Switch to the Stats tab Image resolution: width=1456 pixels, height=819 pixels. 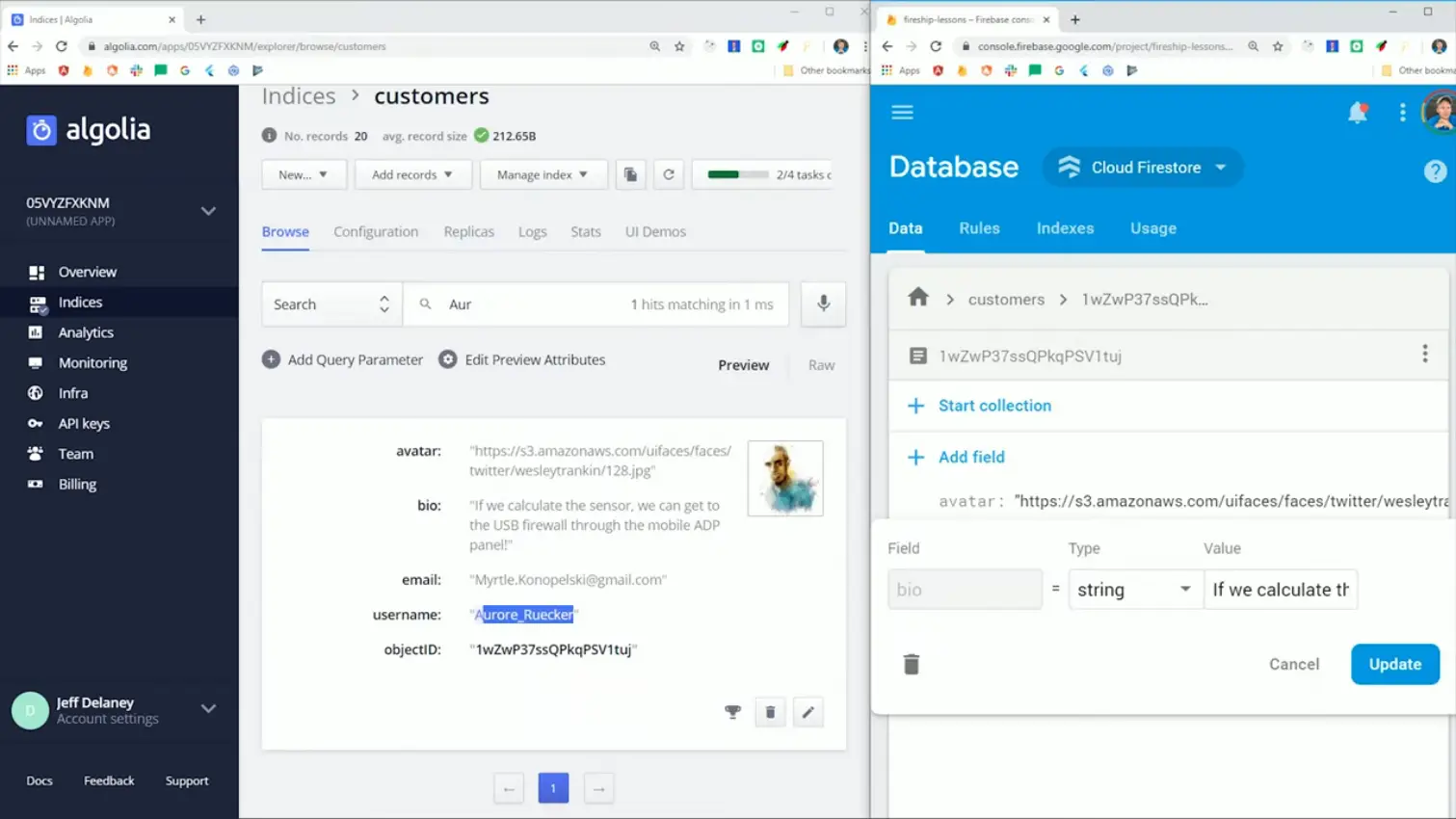585,231
